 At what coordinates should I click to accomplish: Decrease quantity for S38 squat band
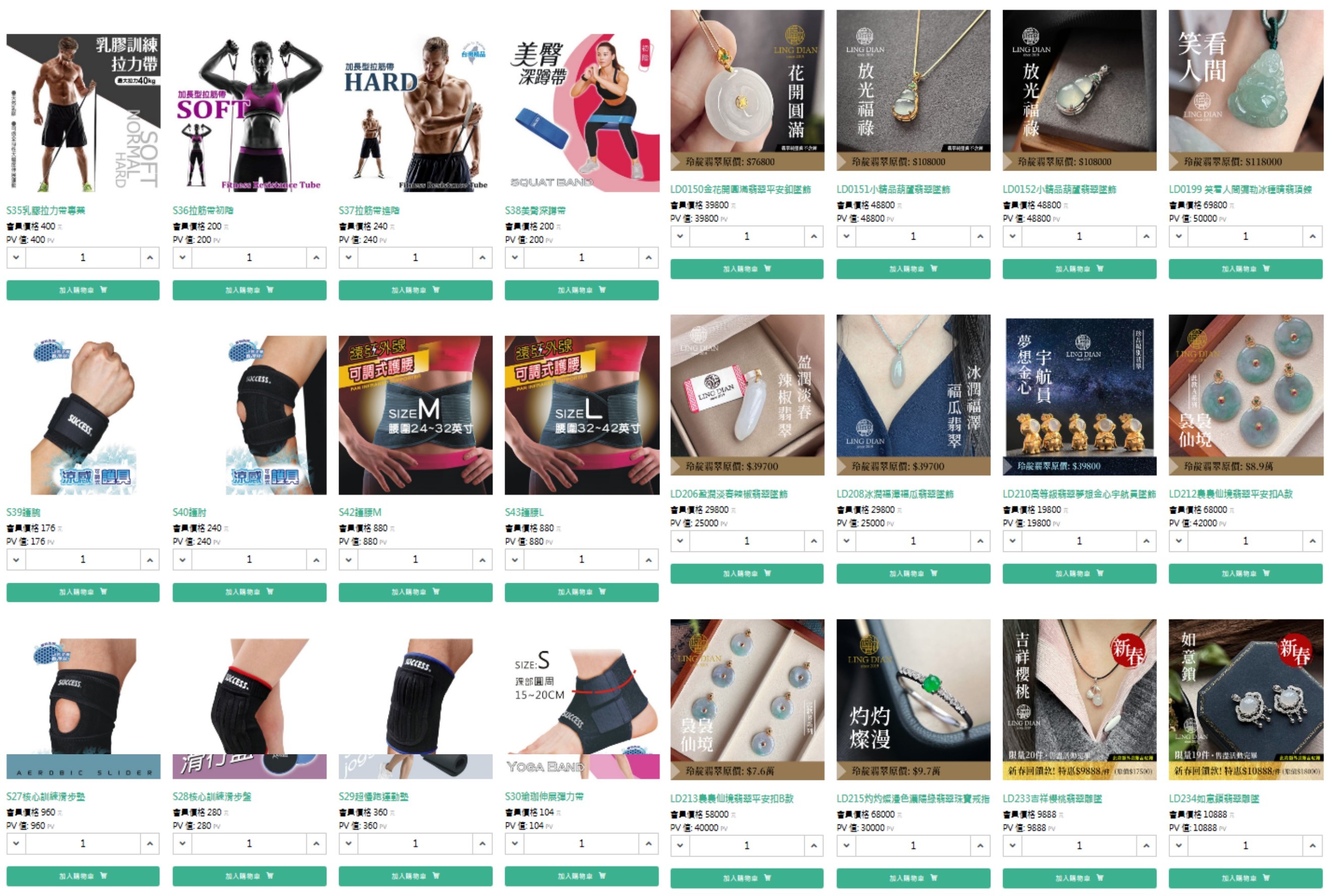click(514, 258)
